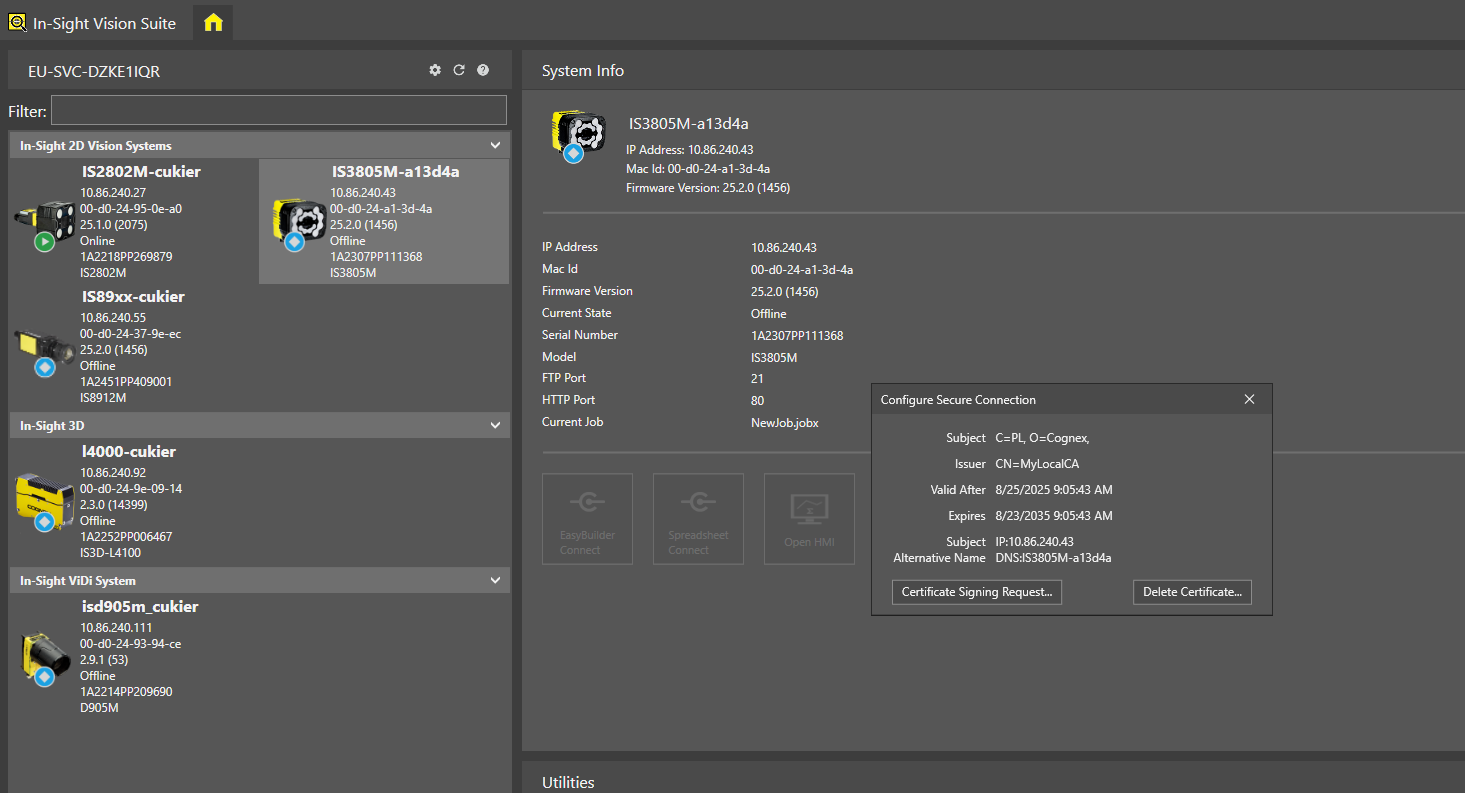Click Certificate Signing Request button
This screenshot has height=793, width=1465.
tap(977, 592)
